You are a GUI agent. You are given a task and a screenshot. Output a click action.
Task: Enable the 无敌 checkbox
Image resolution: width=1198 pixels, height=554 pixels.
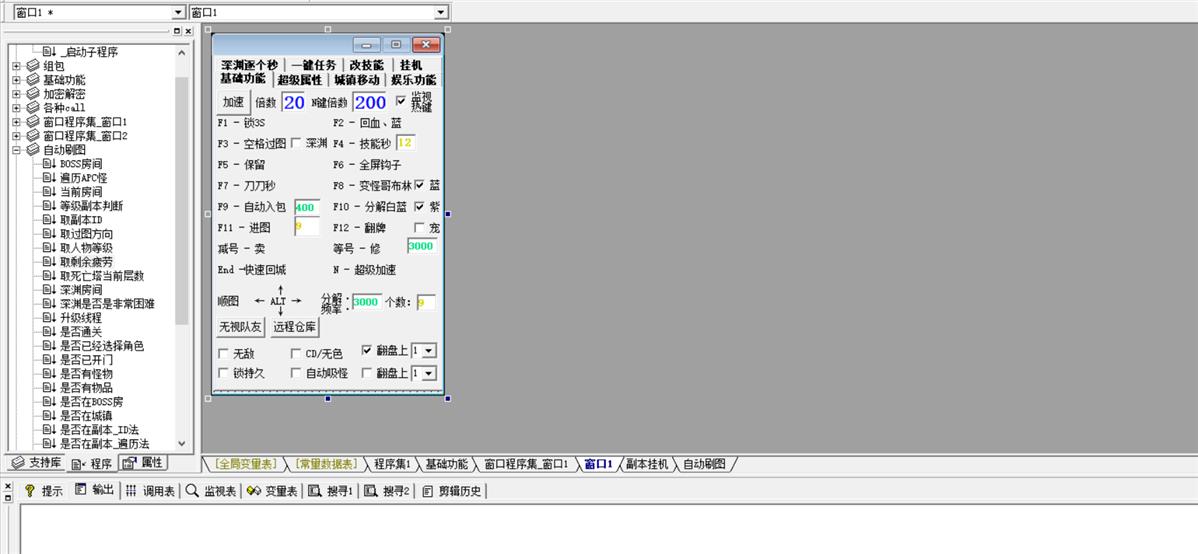223,353
